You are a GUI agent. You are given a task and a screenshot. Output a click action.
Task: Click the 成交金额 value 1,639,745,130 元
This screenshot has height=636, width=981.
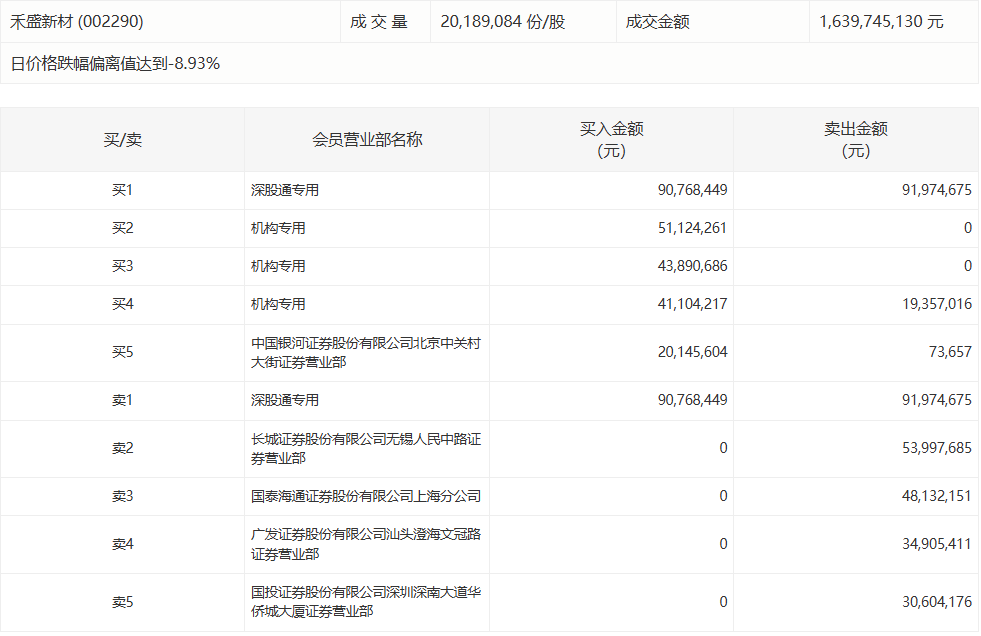click(880, 21)
